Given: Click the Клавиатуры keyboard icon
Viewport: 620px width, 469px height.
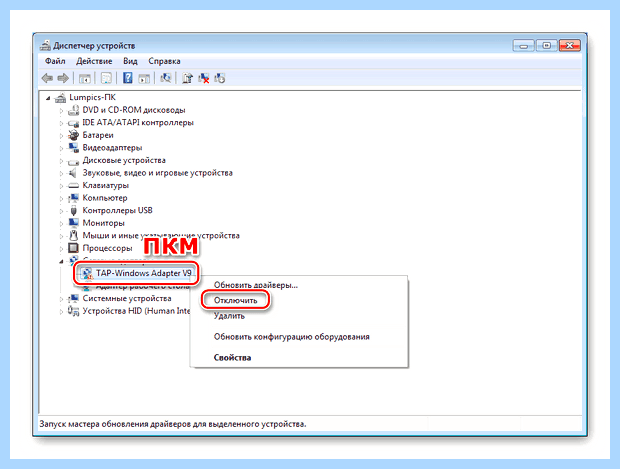Looking at the screenshot, I should pyautogui.click(x=74, y=185).
